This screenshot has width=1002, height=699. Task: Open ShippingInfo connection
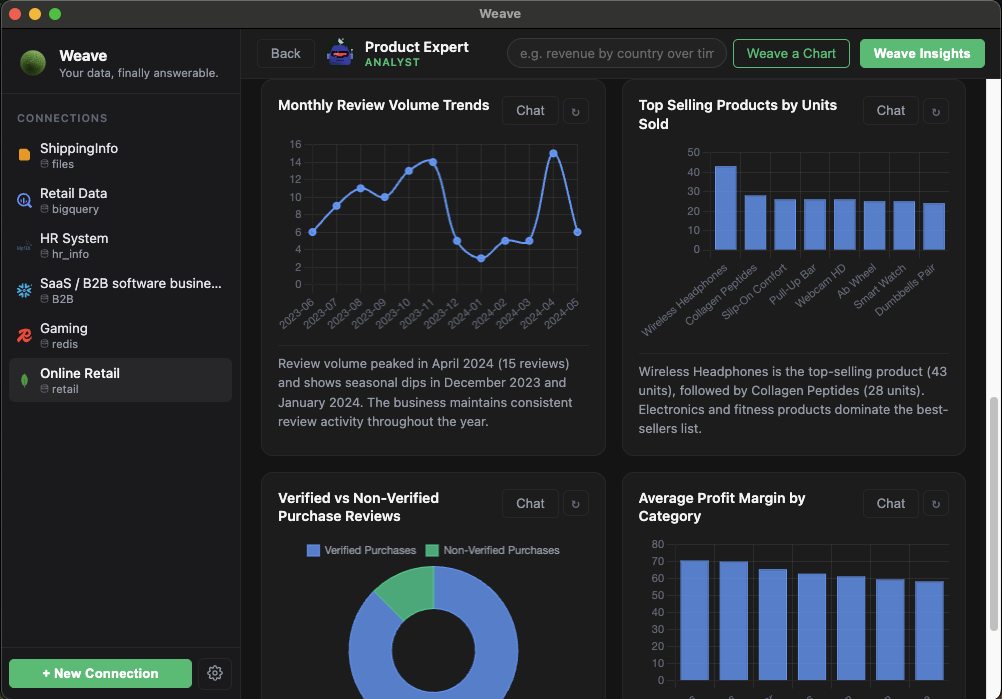[120, 155]
